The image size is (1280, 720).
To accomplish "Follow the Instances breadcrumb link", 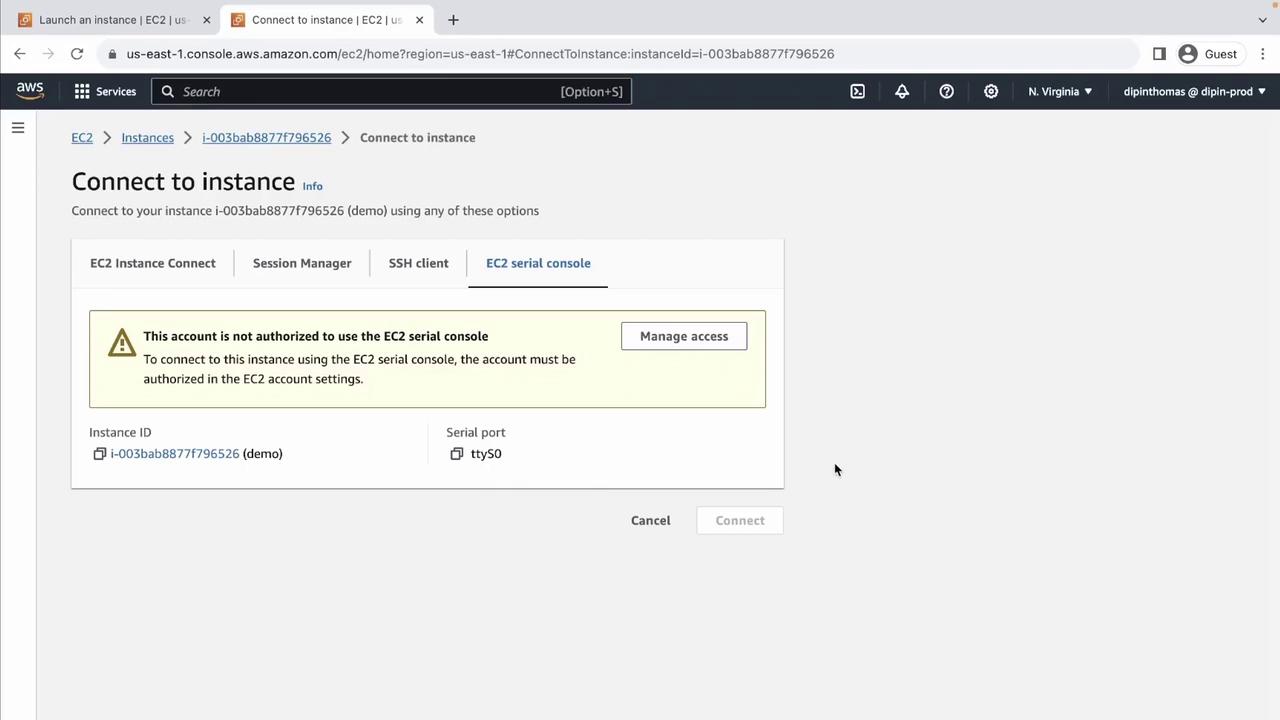I will [x=147, y=138].
